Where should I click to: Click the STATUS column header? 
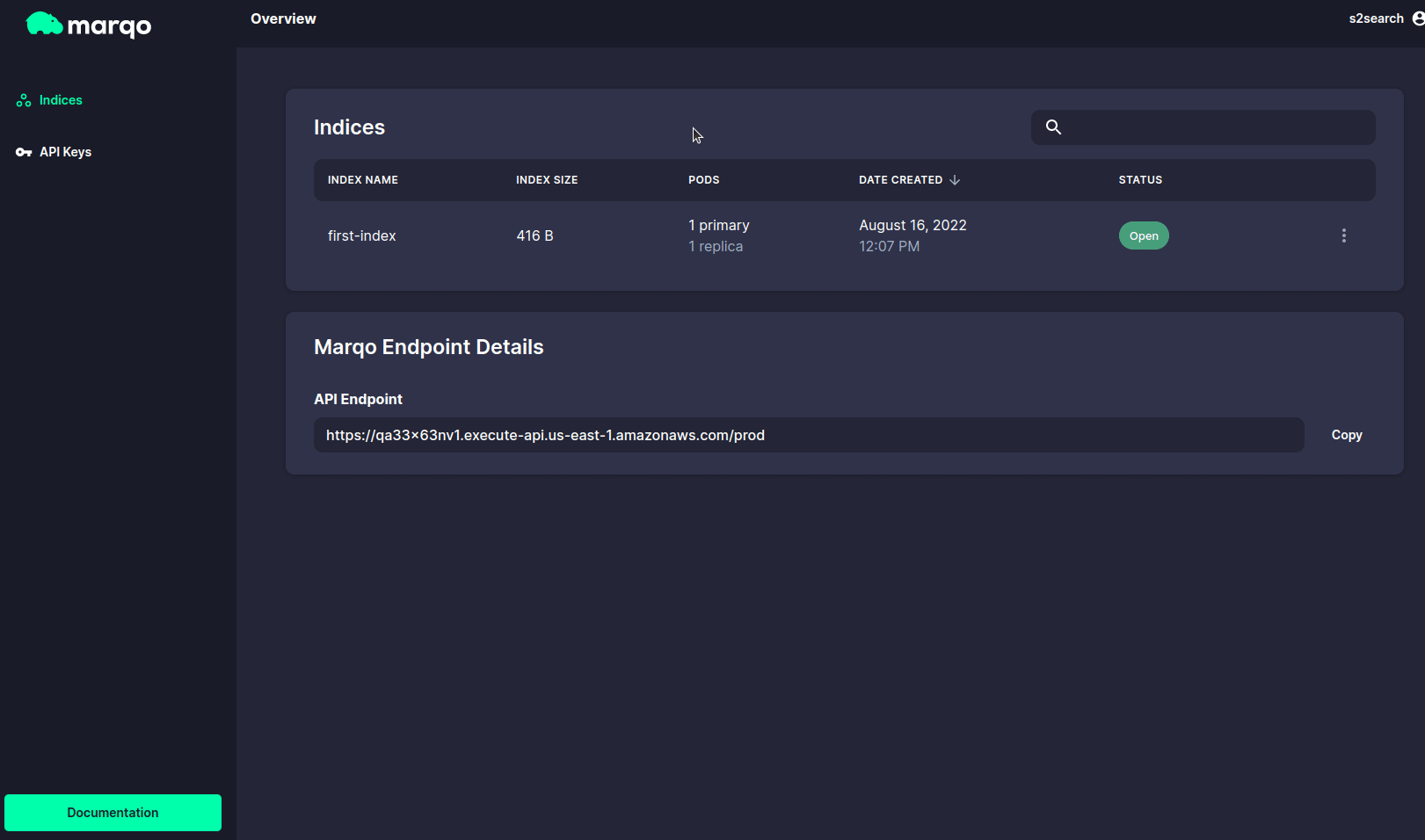(1140, 180)
